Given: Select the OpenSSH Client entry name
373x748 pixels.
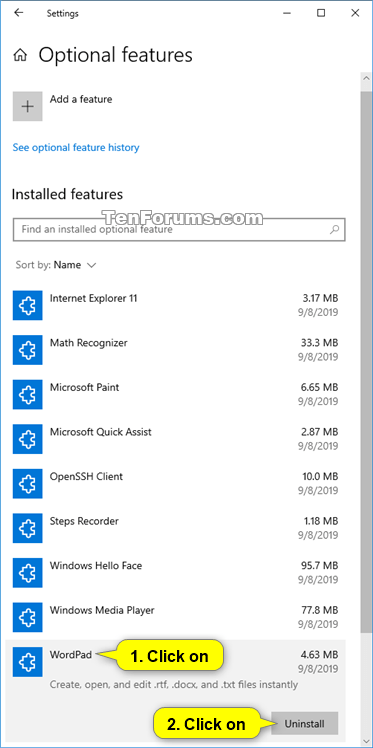Looking at the screenshot, I should (86, 476).
